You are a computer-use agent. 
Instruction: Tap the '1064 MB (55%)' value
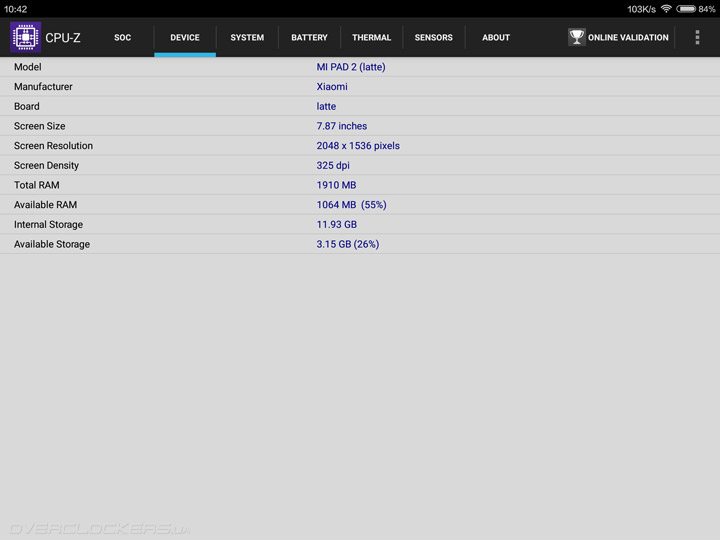pos(351,205)
